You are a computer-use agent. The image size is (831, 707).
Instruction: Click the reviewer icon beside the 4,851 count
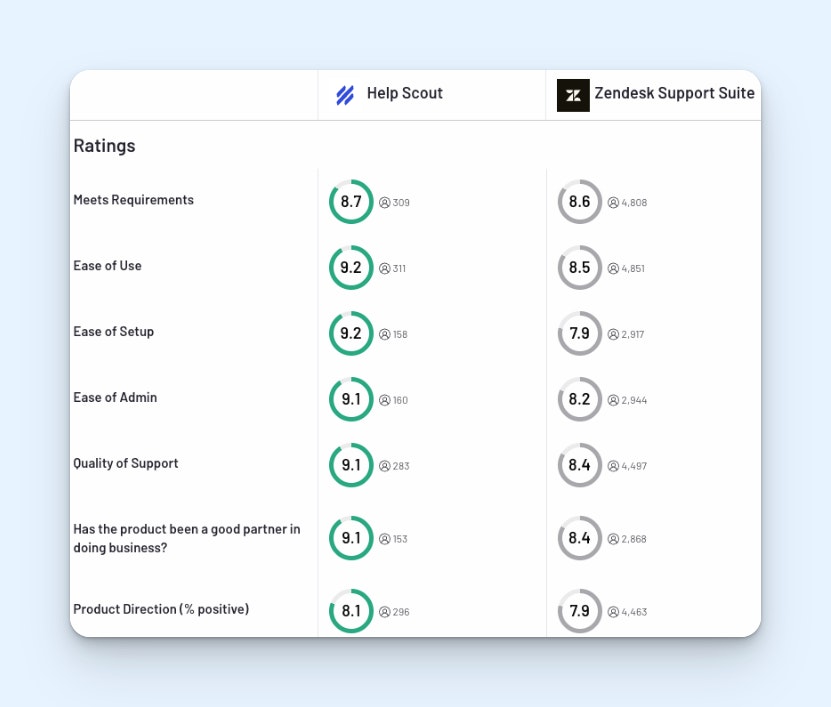click(613, 268)
